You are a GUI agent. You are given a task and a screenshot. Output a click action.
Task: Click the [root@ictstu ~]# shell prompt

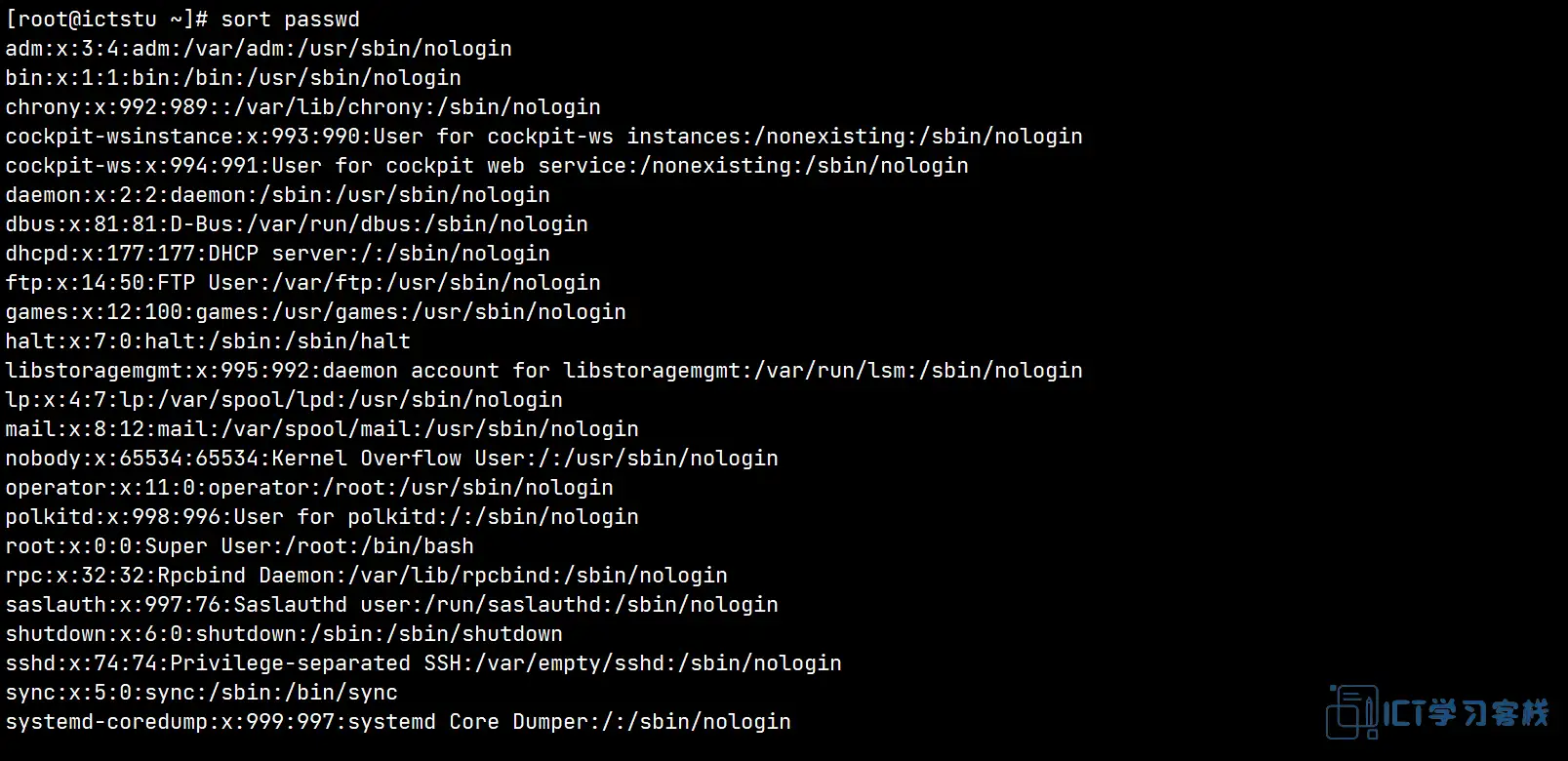pos(107,20)
